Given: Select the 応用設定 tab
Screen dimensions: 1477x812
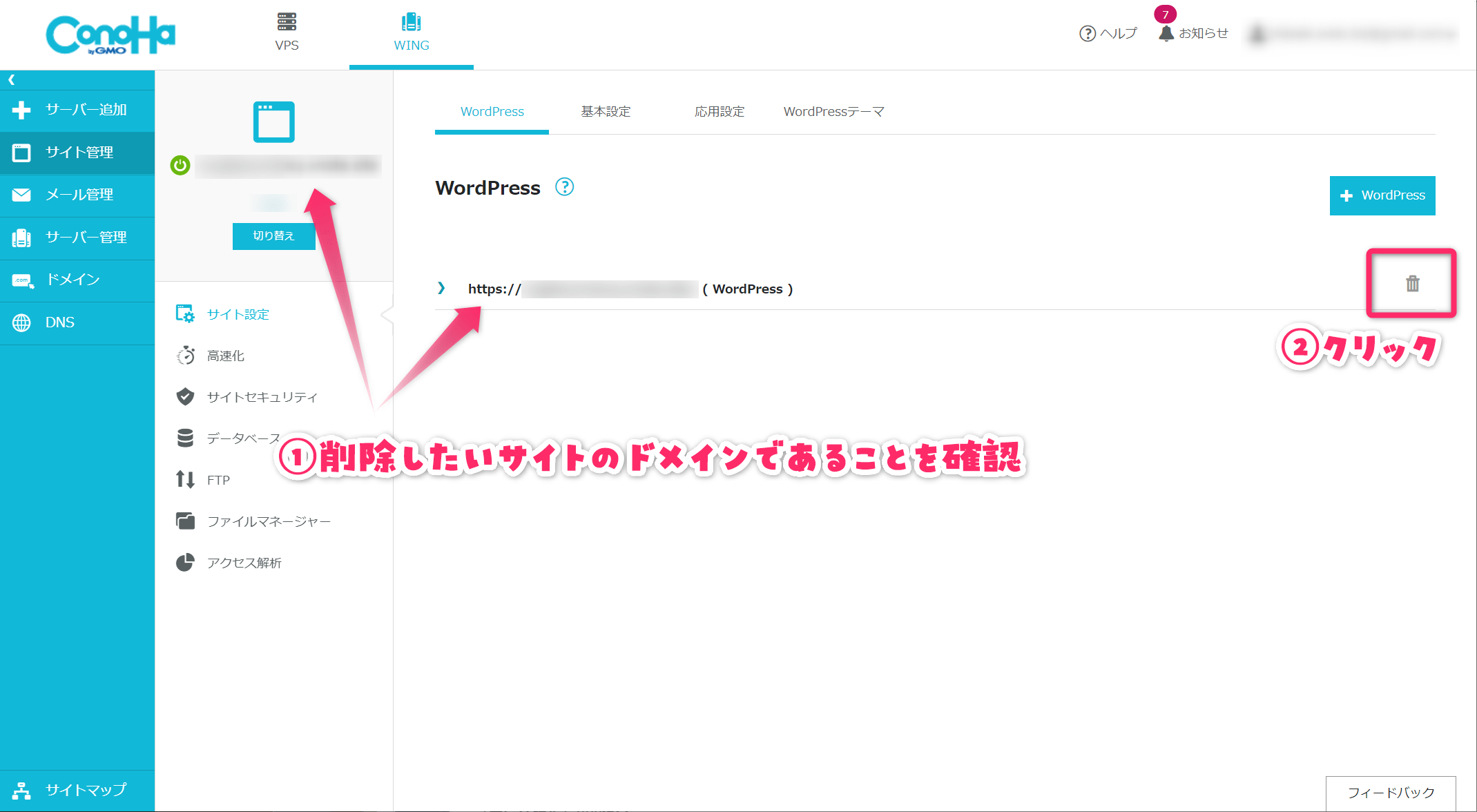Looking at the screenshot, I should pos(719,112).
